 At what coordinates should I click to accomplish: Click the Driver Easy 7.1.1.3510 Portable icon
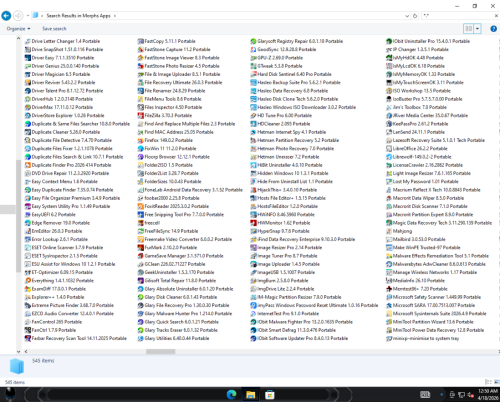(28, 58)
